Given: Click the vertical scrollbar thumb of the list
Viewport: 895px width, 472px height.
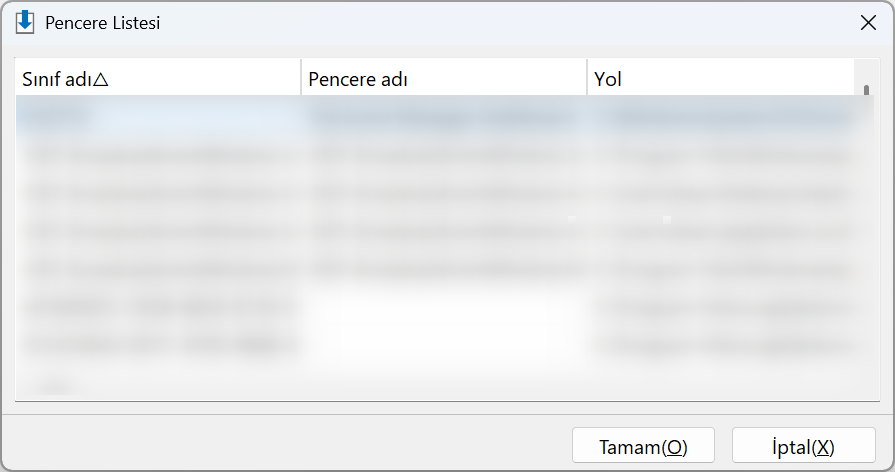Looking at the screenshot, I should pos(866,90).
